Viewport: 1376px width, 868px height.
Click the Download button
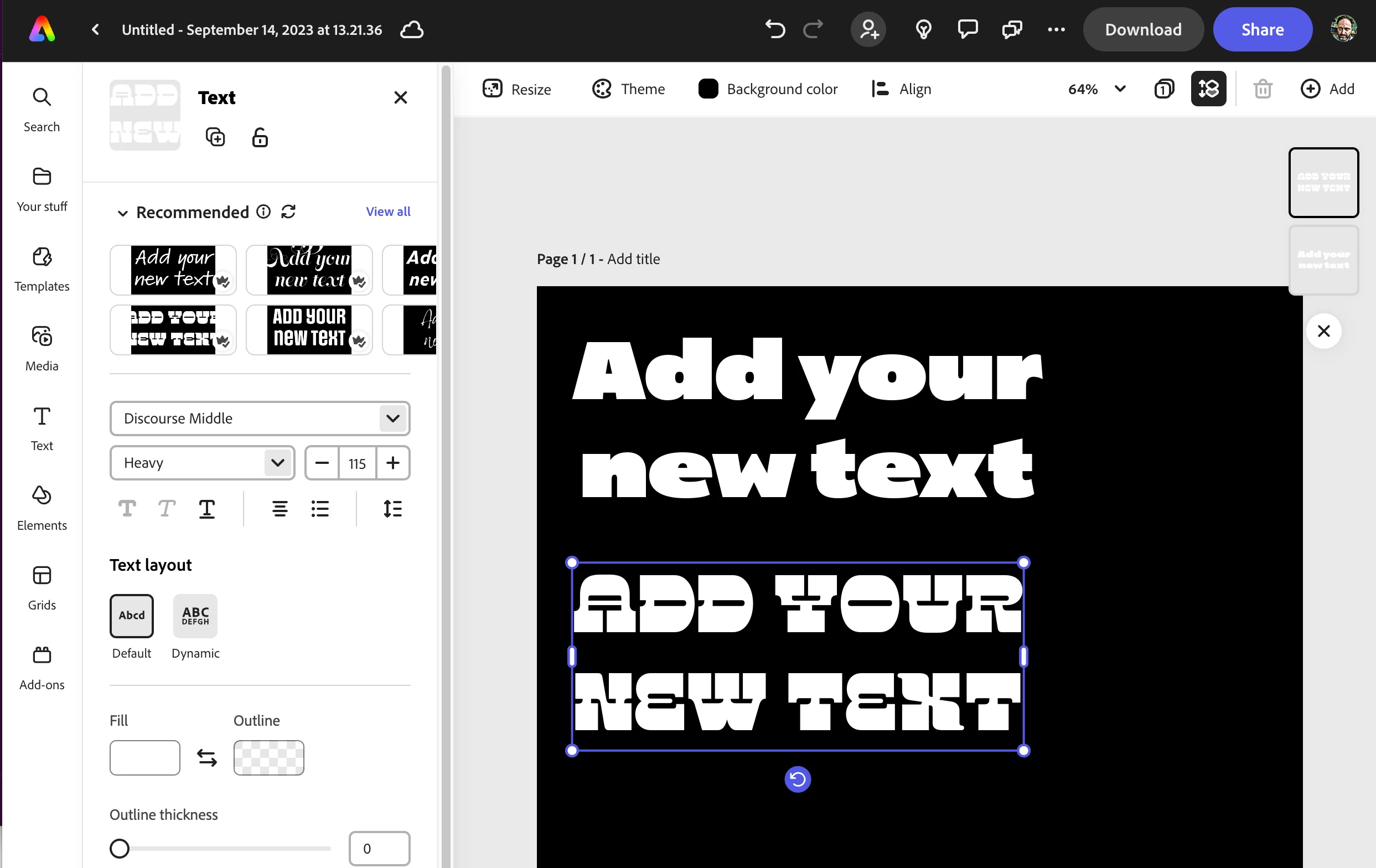click(x=1143, y=29)
